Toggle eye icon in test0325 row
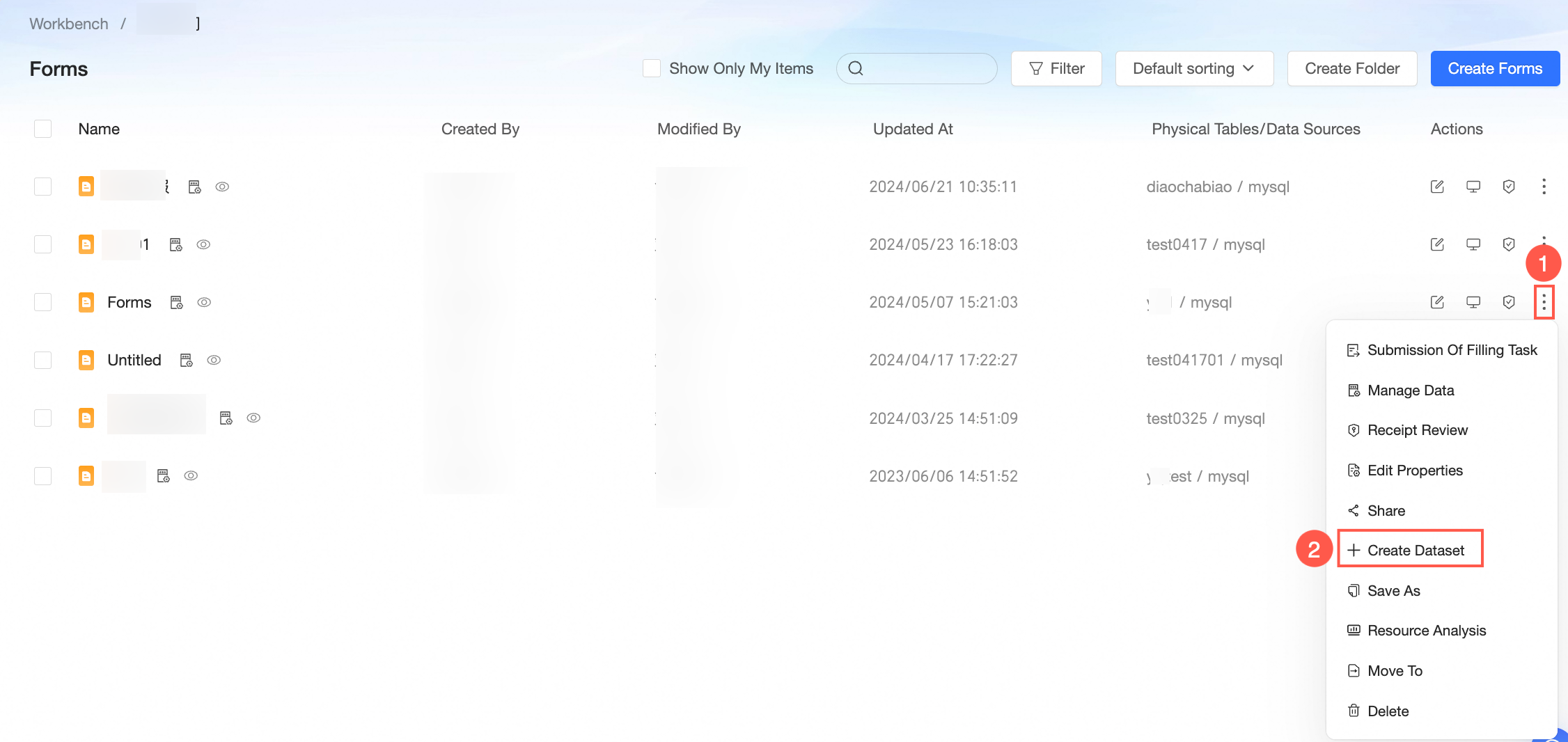This screenshot has width=1568, height=742. pos(253,418)
